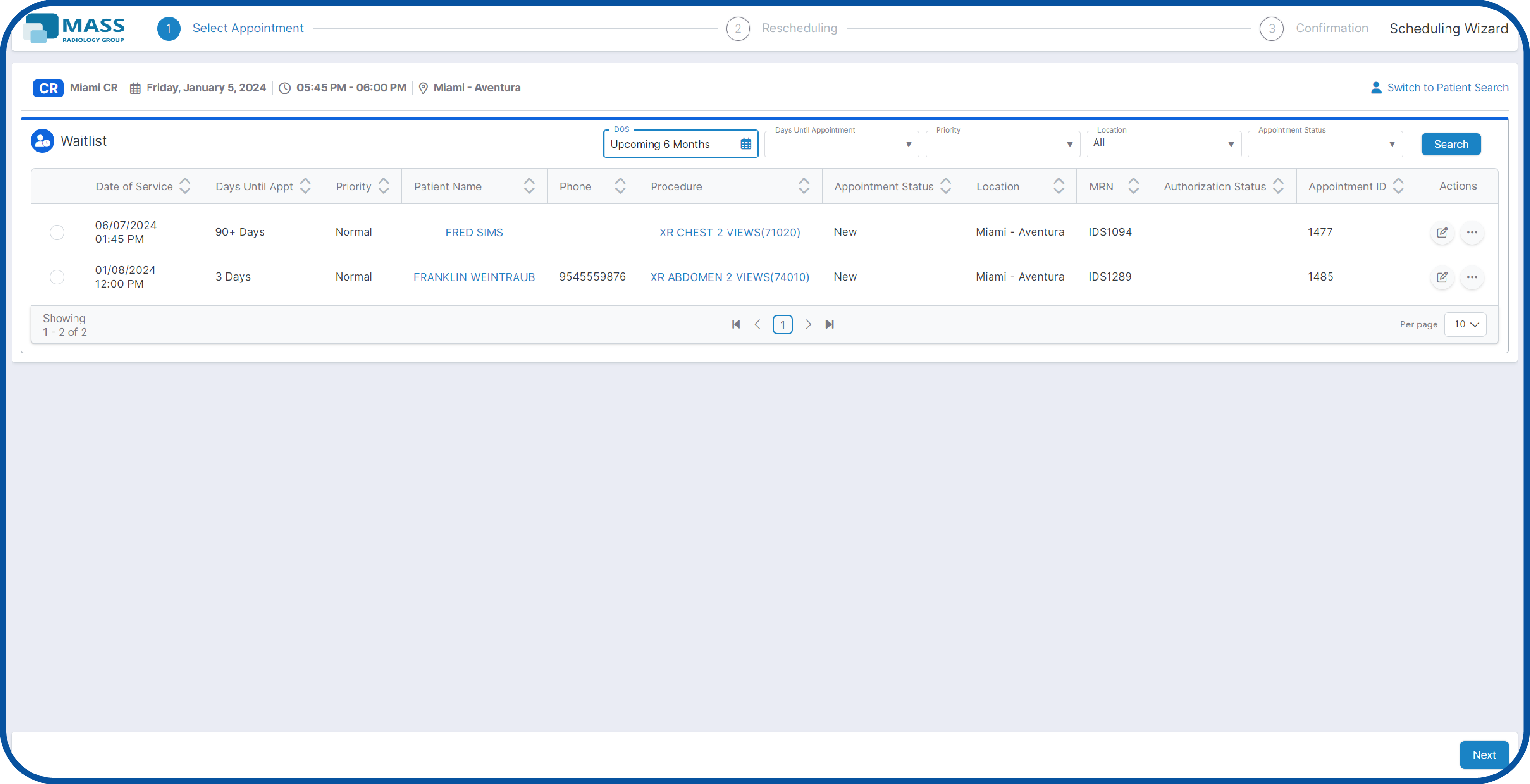Open FRED SIMS patient link
The width and height of the screenshot is (1530, 784).
click(x=474, y=232)
